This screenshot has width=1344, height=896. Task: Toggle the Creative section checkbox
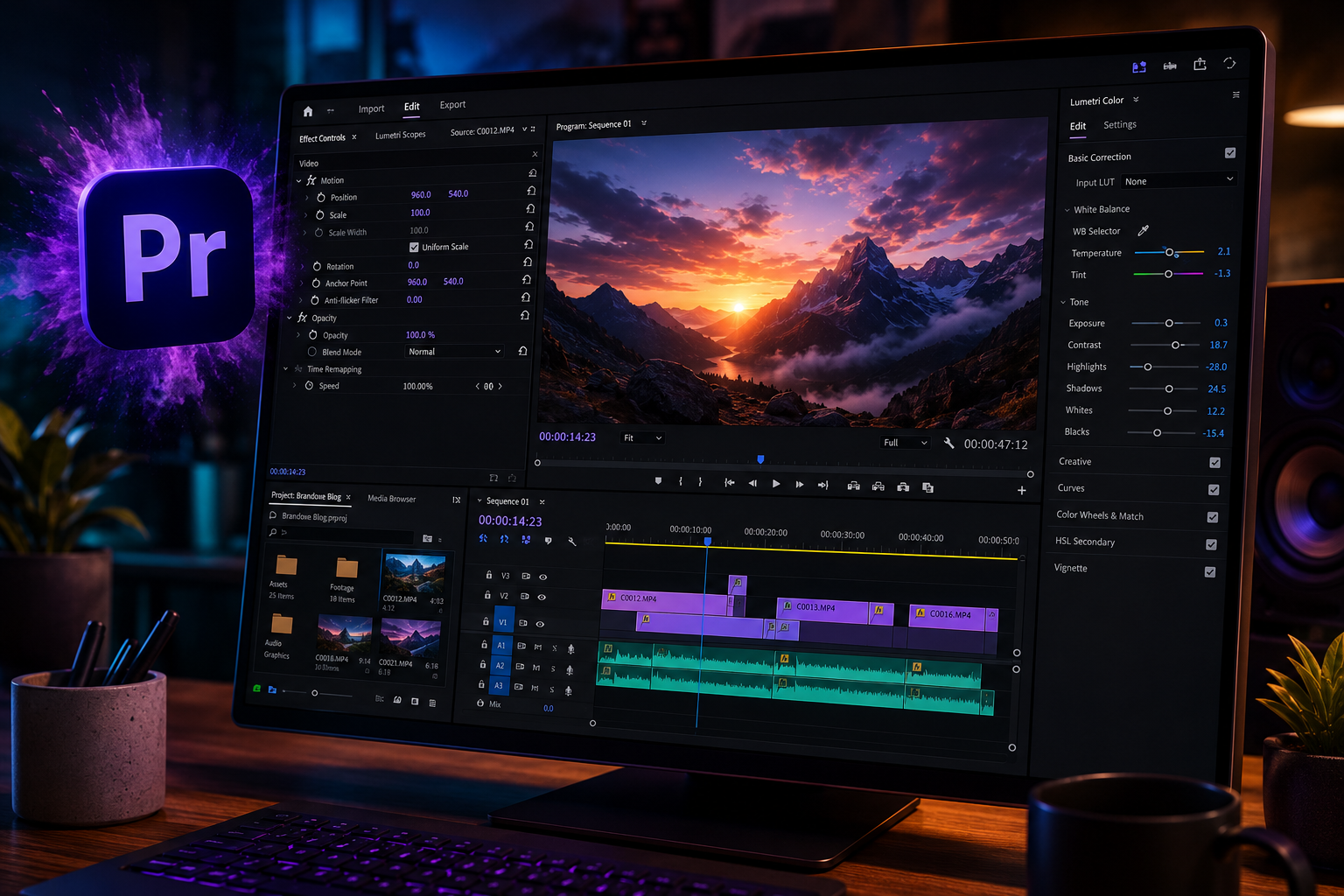pos(1214,462)
